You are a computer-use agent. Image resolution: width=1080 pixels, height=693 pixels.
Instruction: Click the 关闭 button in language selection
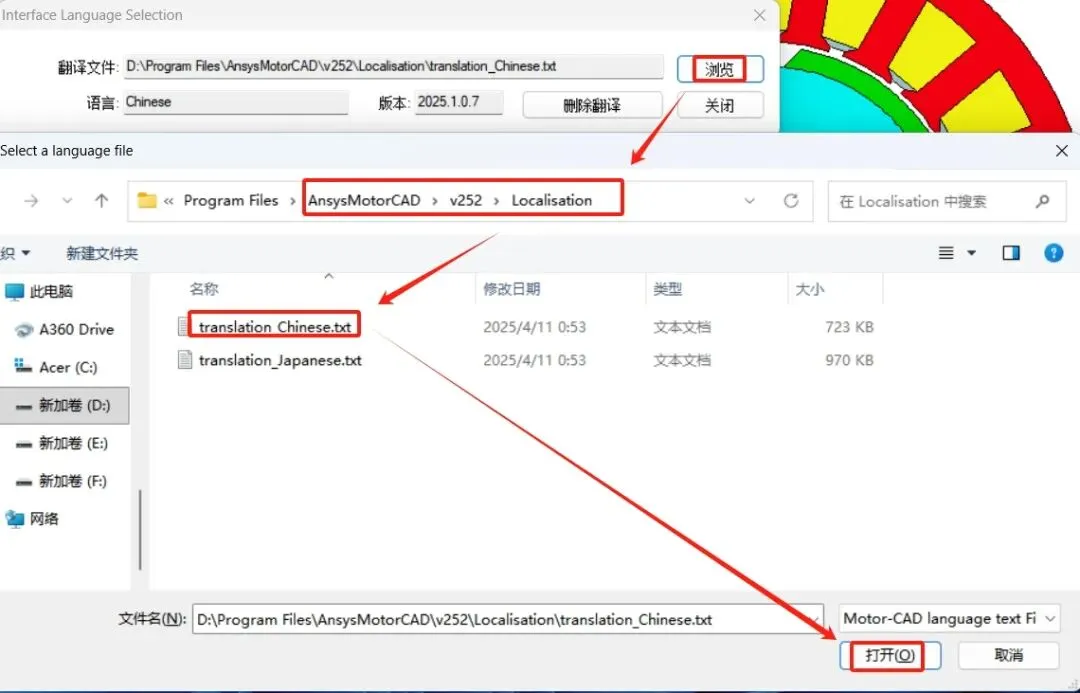click(720, 105)
